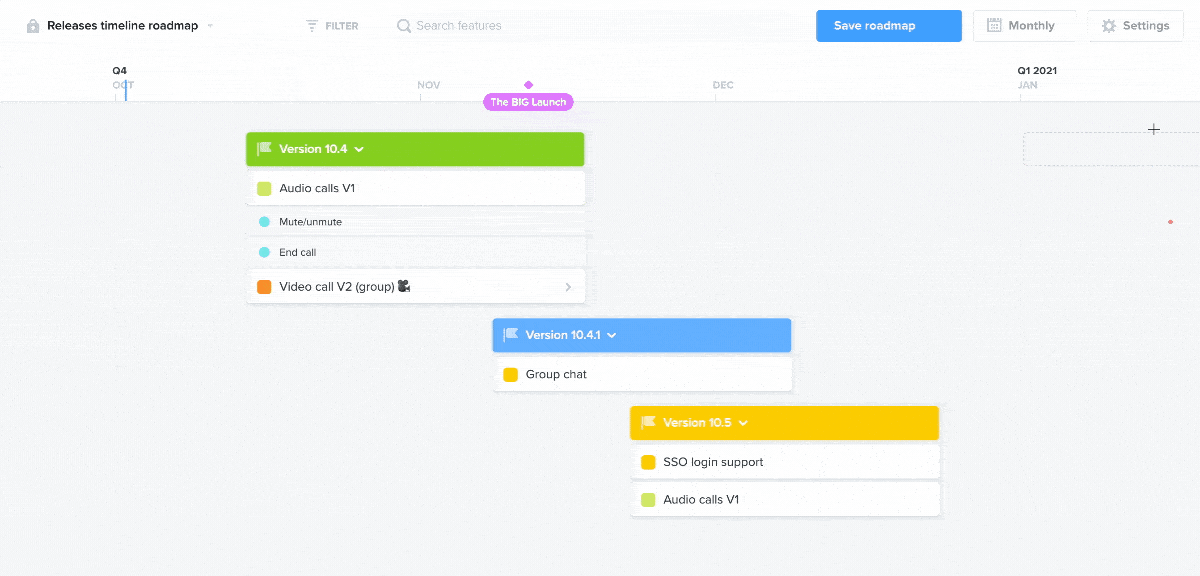Select the Mute/unmute sub-feature row
Image resolution: width=1200 pixels, height=576 pixels.
tap(415, 222)
